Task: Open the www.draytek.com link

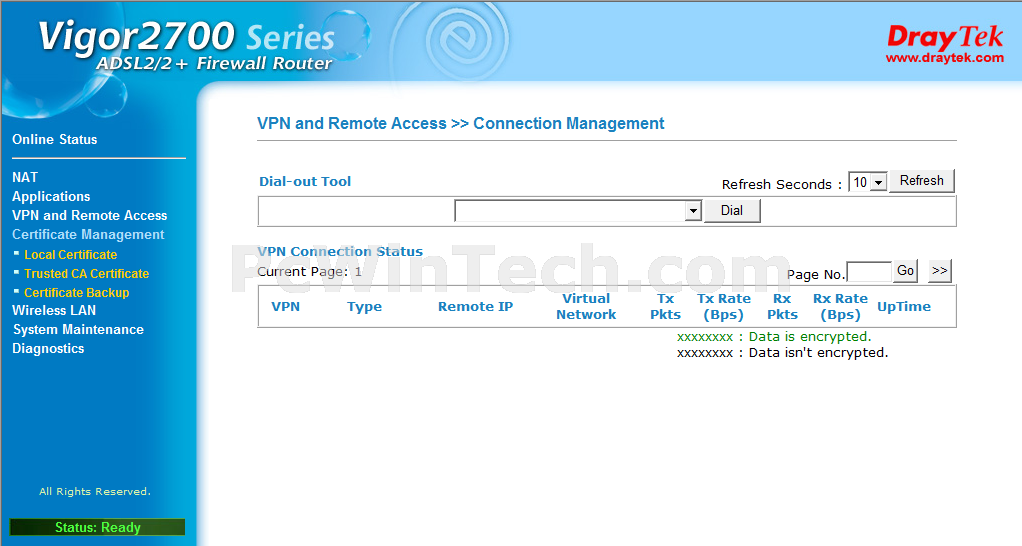Action: tap(944, 58)
